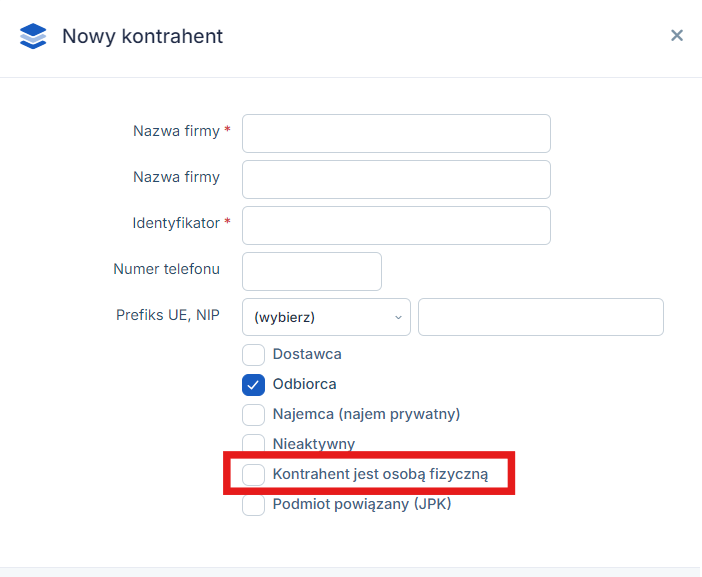Click the starred Nazwa firmy label

coord(176,131)
